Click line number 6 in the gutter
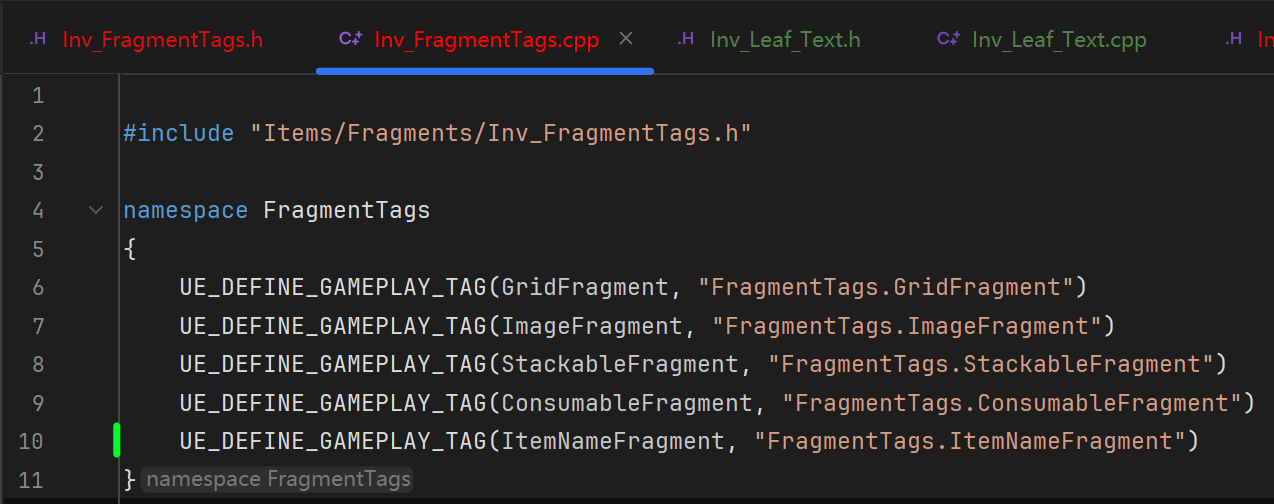Image resolution: width=1274 pixels, height=504 pixels. tap(38, 287)
